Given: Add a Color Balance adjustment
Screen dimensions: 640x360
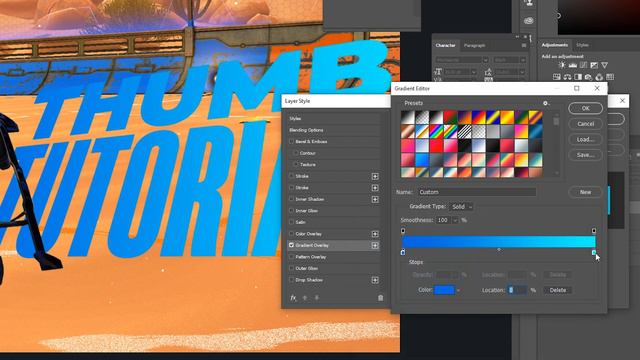Looking at the screenshot, I should (567, 77).
